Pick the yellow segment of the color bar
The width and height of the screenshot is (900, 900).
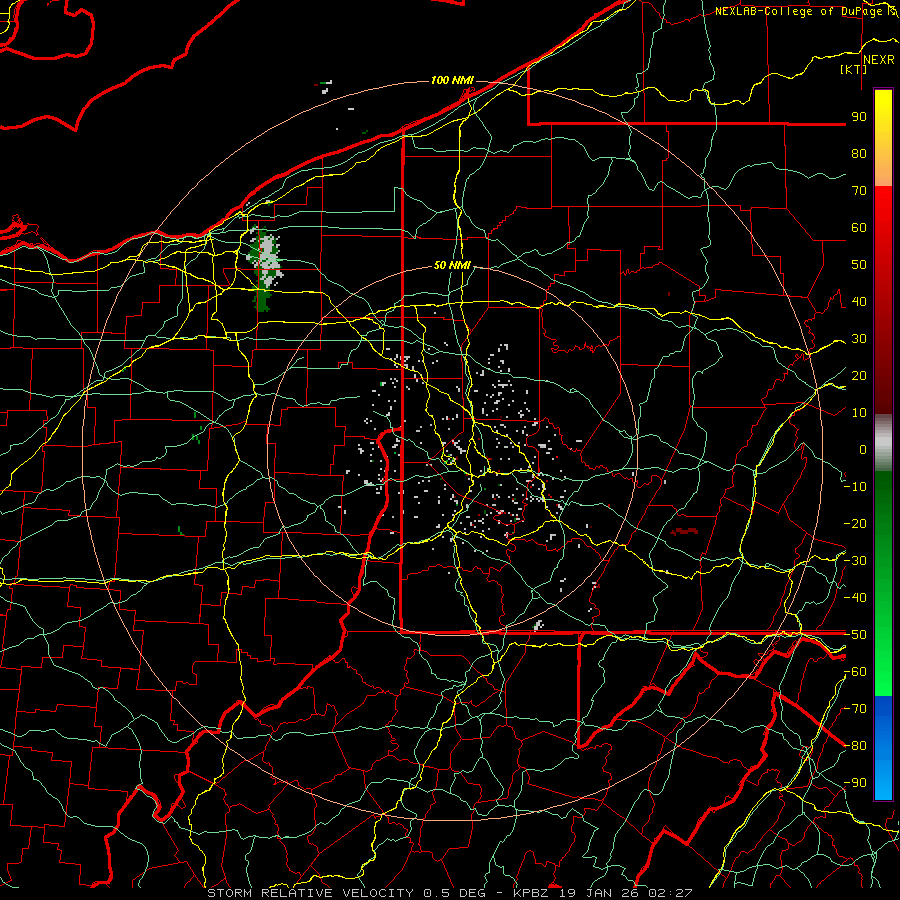pos(883,138)
